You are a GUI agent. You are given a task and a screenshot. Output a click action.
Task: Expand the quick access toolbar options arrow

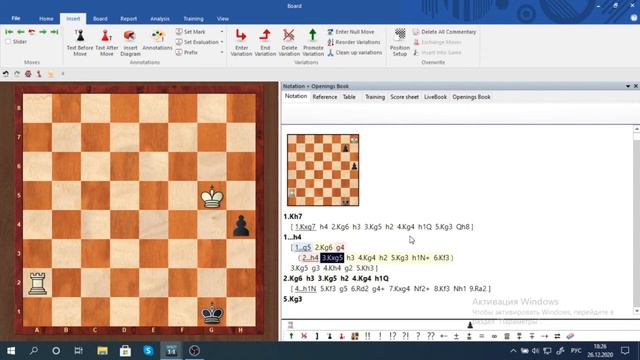63,74
